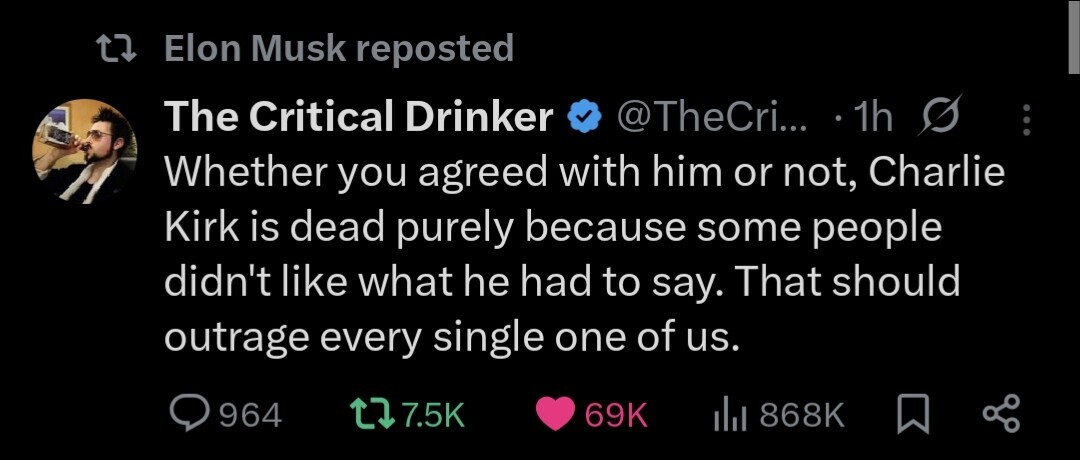Image resolution: width=1080 pixels, height=460 pixels.
Task: Open the 1h timestamp link
Action: pos(870,119)
